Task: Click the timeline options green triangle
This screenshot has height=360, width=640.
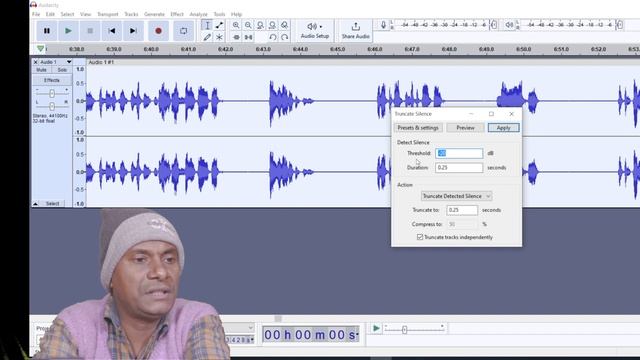Action: pos(40,49)
